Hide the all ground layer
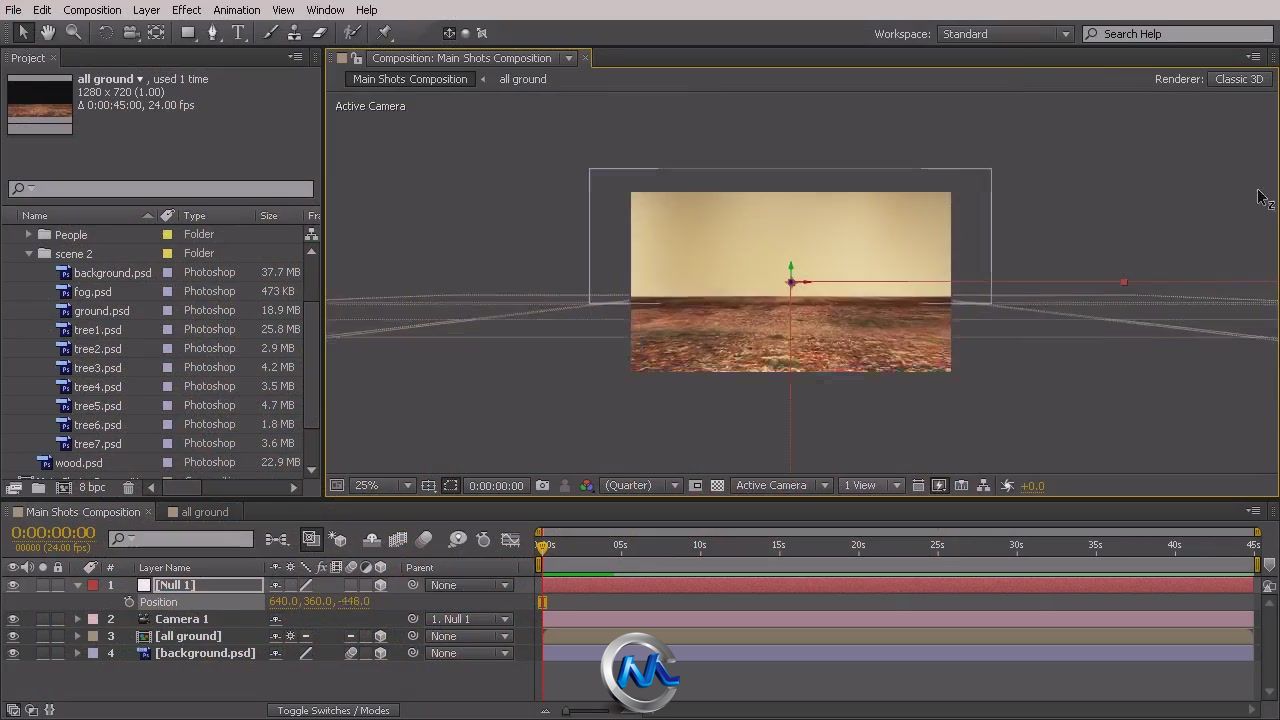Image resolution: width=1280 pixels, height=720 pixels. pos(13,636)
